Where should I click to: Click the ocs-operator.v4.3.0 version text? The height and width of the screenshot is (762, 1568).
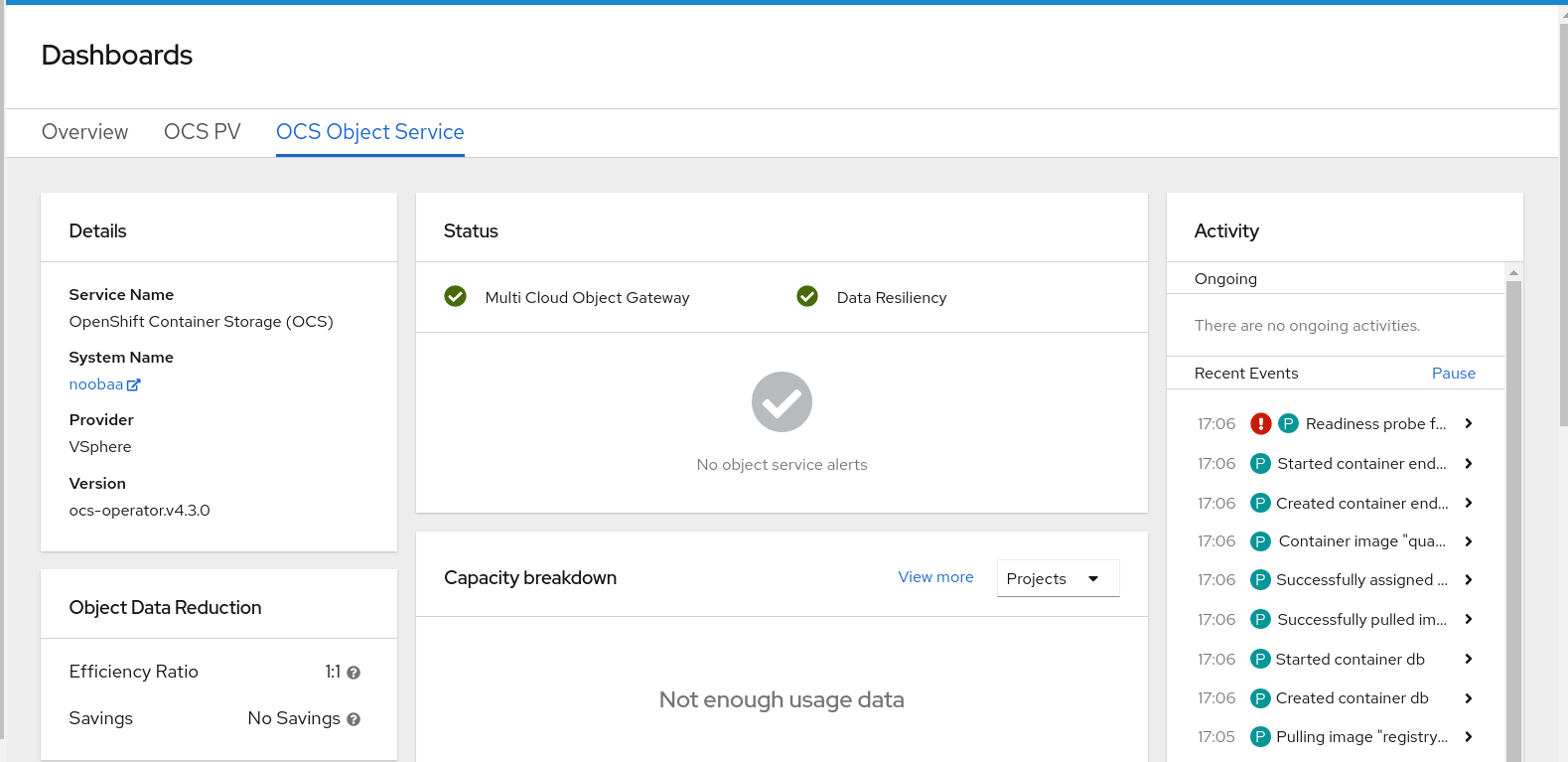[x=139, y=511]
